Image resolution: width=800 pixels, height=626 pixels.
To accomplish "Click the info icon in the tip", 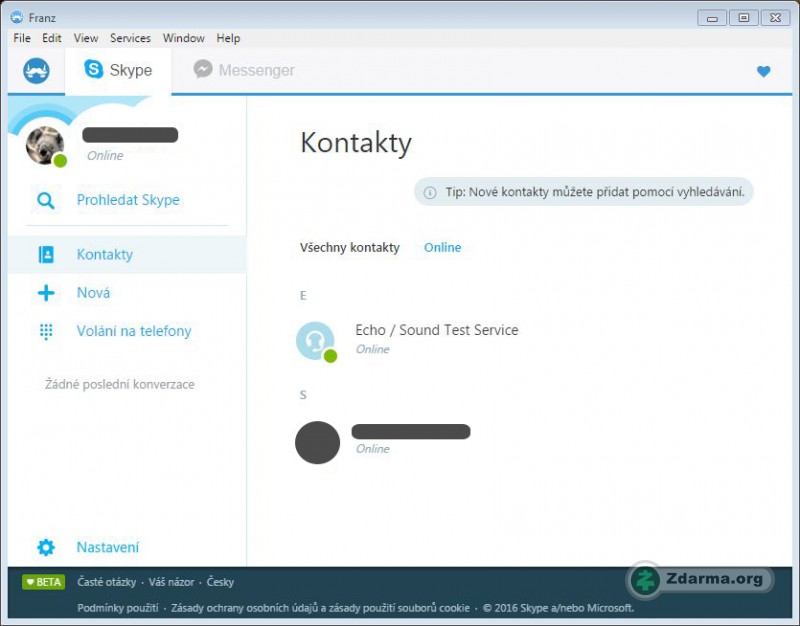I will 430,192.
